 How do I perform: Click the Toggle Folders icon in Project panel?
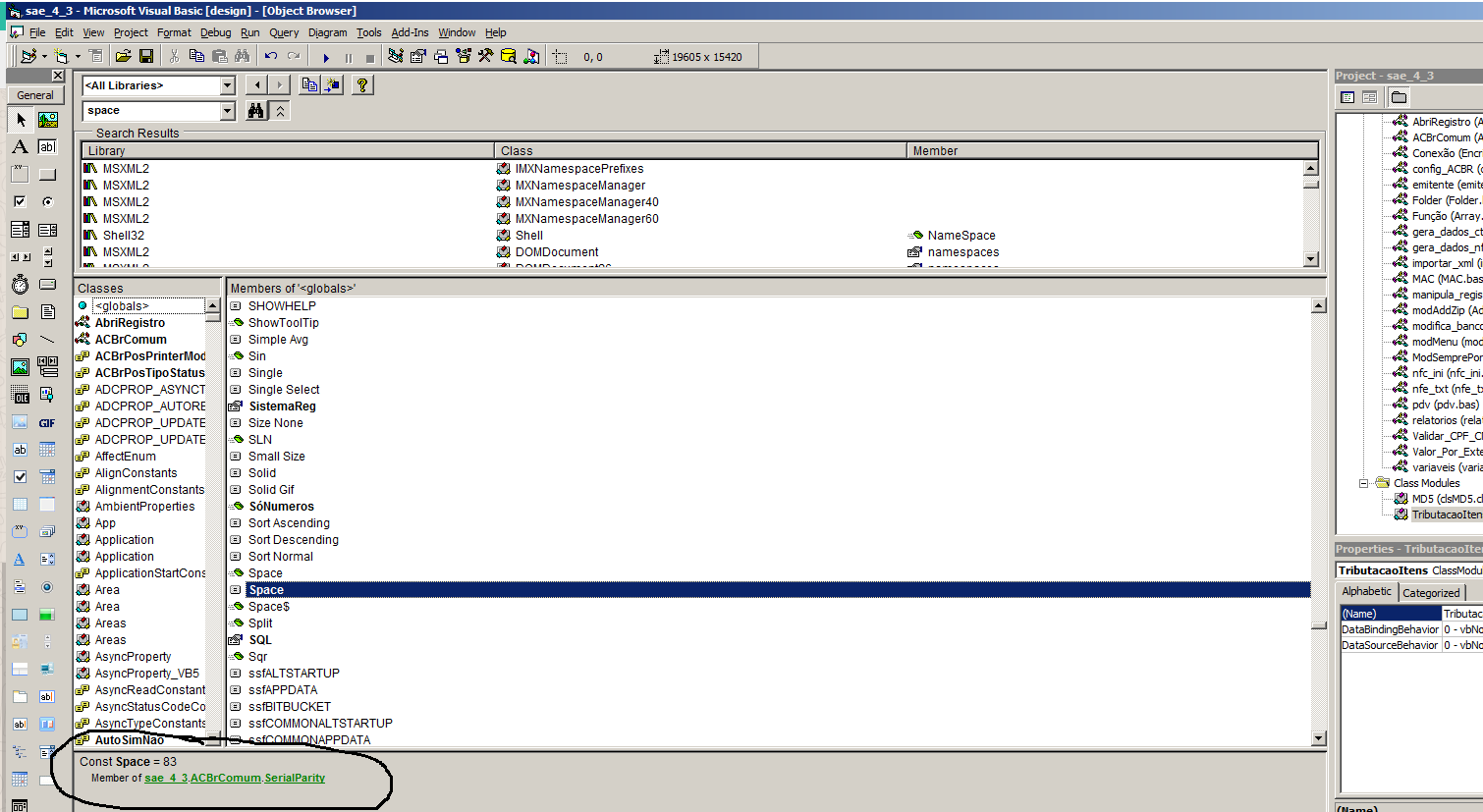tap(1399, 97)
